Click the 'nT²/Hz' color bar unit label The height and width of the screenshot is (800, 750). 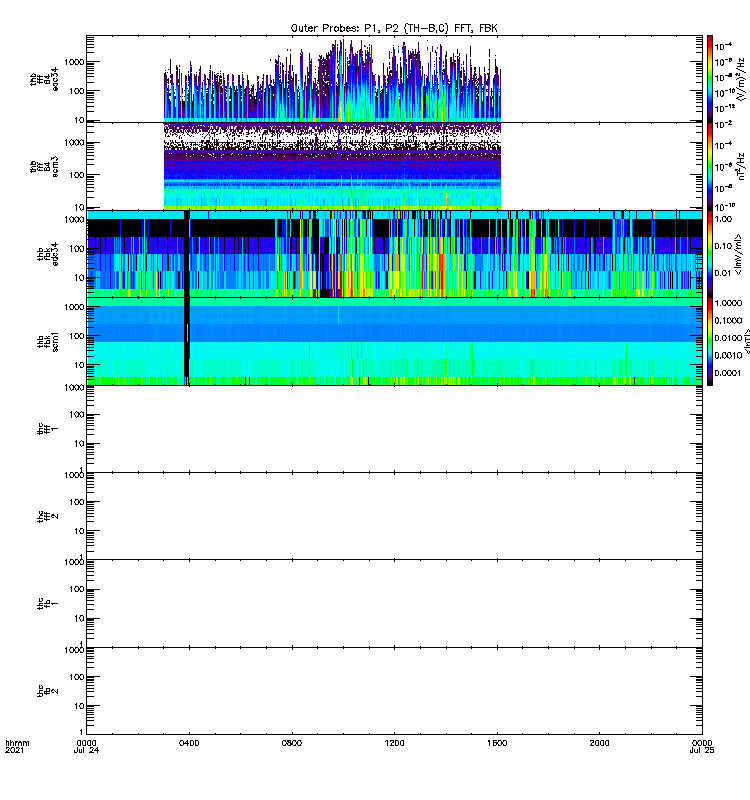coord(742,166)
